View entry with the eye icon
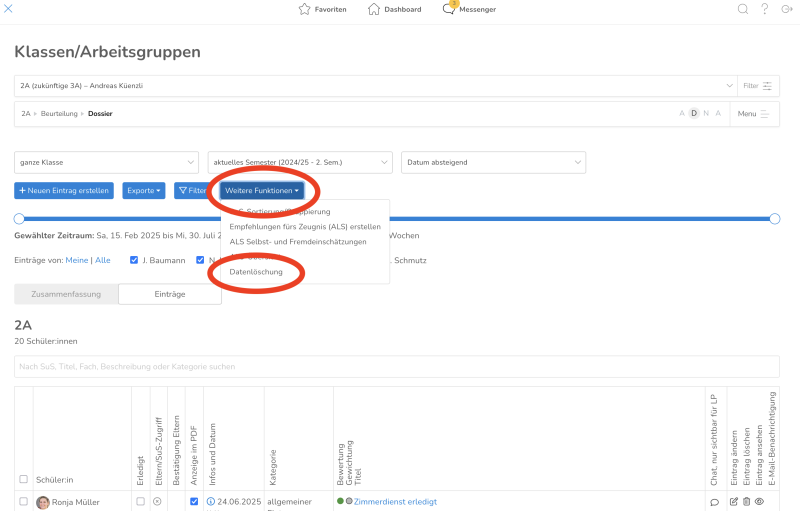Viewport: 800px width, 511px height. tap(759, 502)
